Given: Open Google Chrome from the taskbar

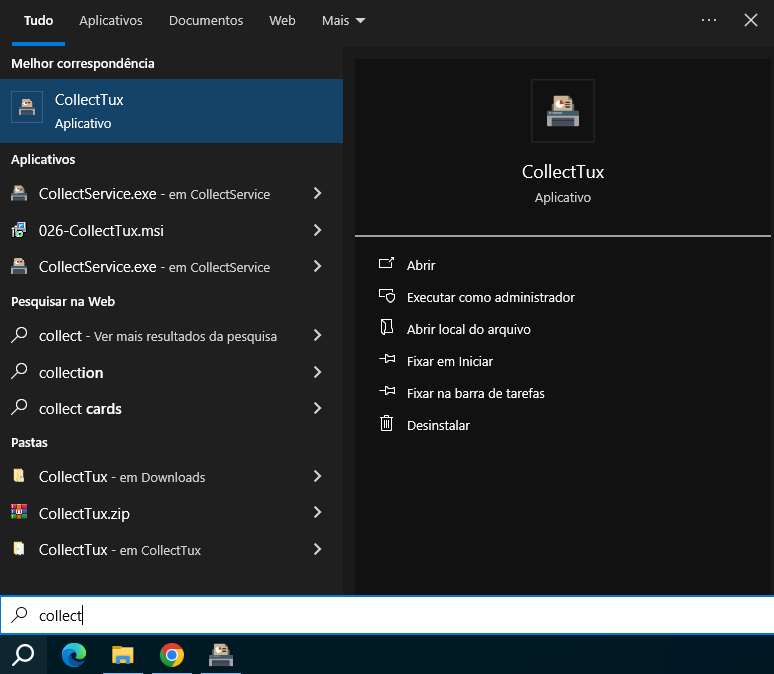Looking at the screenshot, I should tap(172, 655).
